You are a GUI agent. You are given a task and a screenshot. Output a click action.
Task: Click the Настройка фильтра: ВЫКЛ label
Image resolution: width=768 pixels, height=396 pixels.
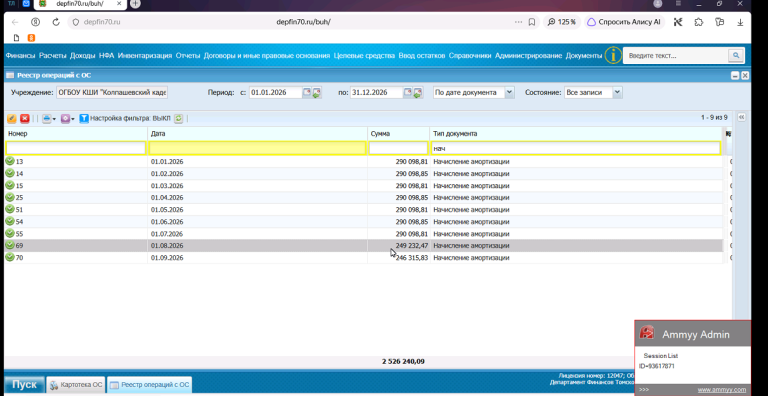point(130,119)
